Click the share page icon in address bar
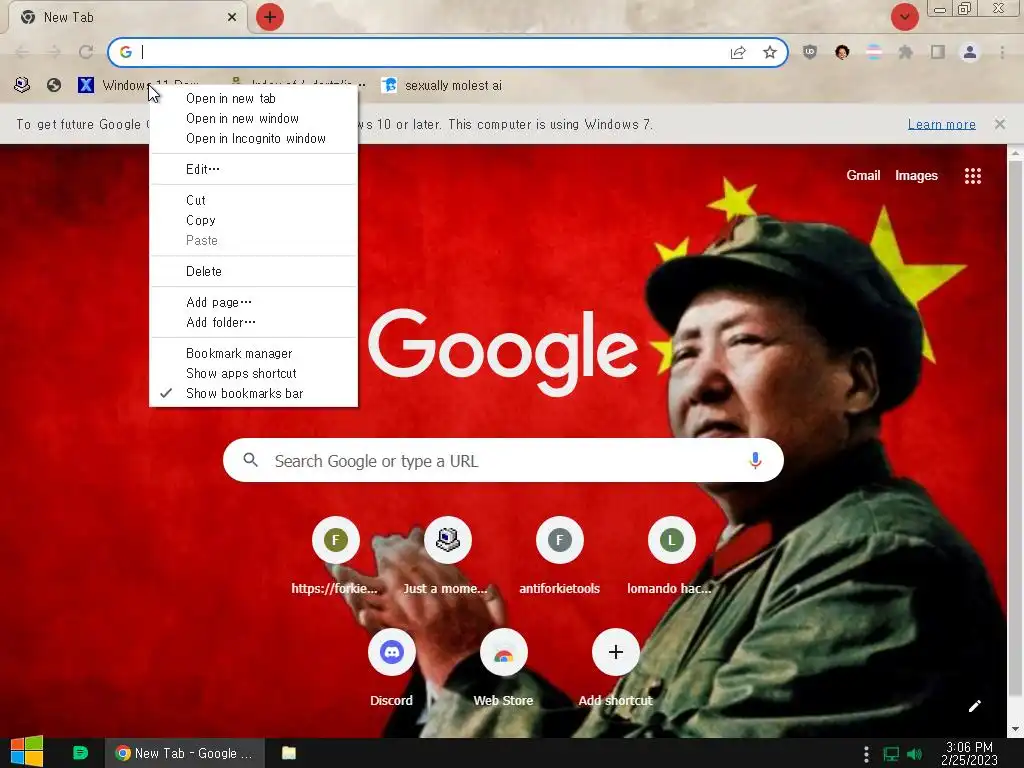 [738, 52]
